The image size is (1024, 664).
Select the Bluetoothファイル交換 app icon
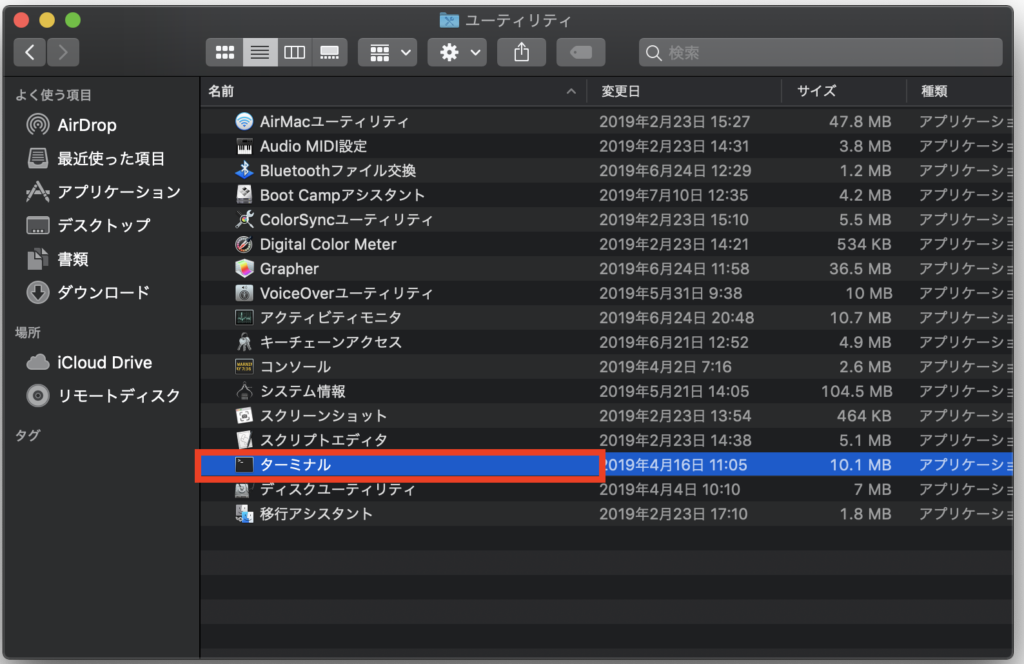pos(244,170)
